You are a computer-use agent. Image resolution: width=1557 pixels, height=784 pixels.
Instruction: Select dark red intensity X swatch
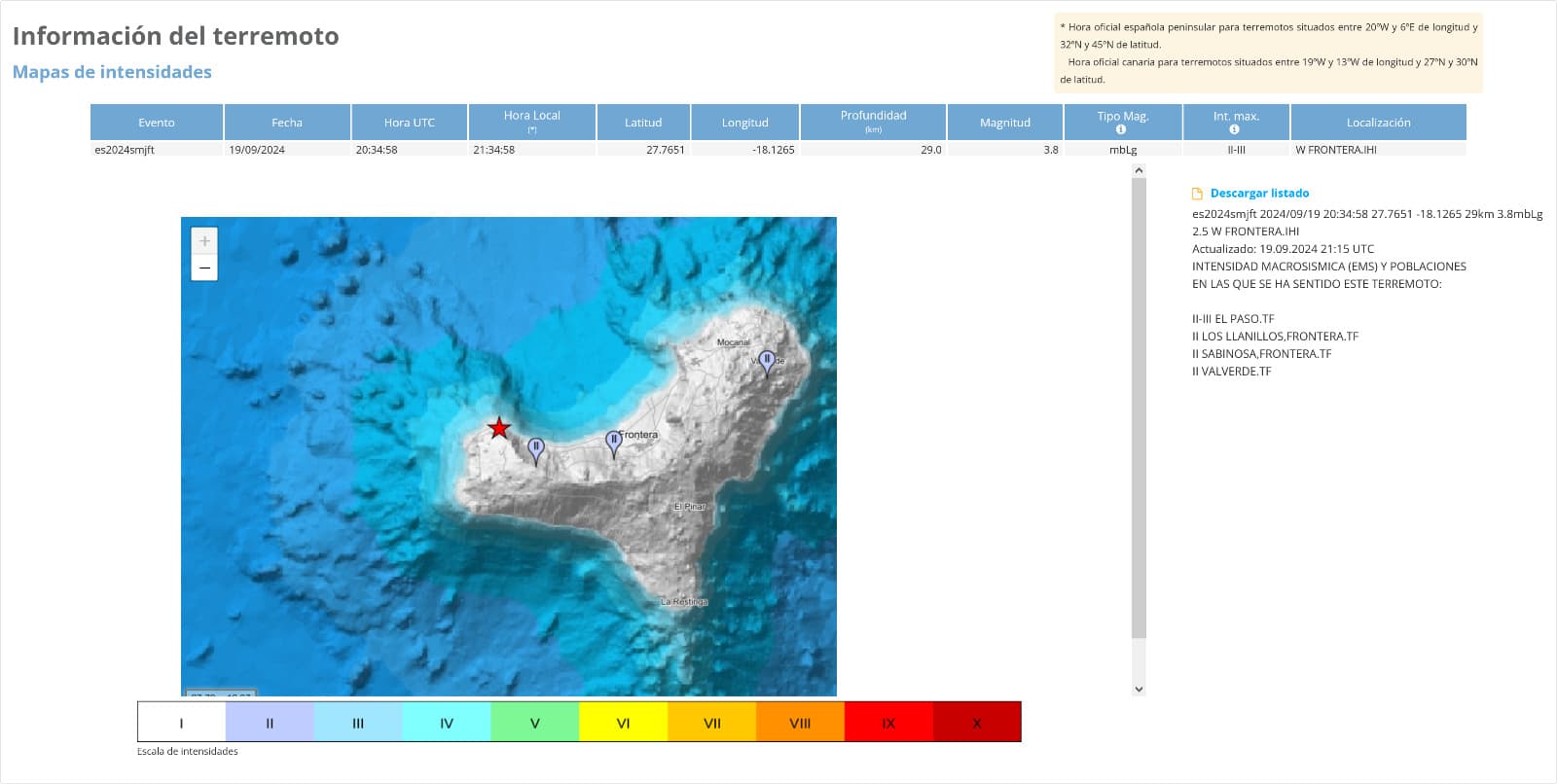tap(977, 723)
